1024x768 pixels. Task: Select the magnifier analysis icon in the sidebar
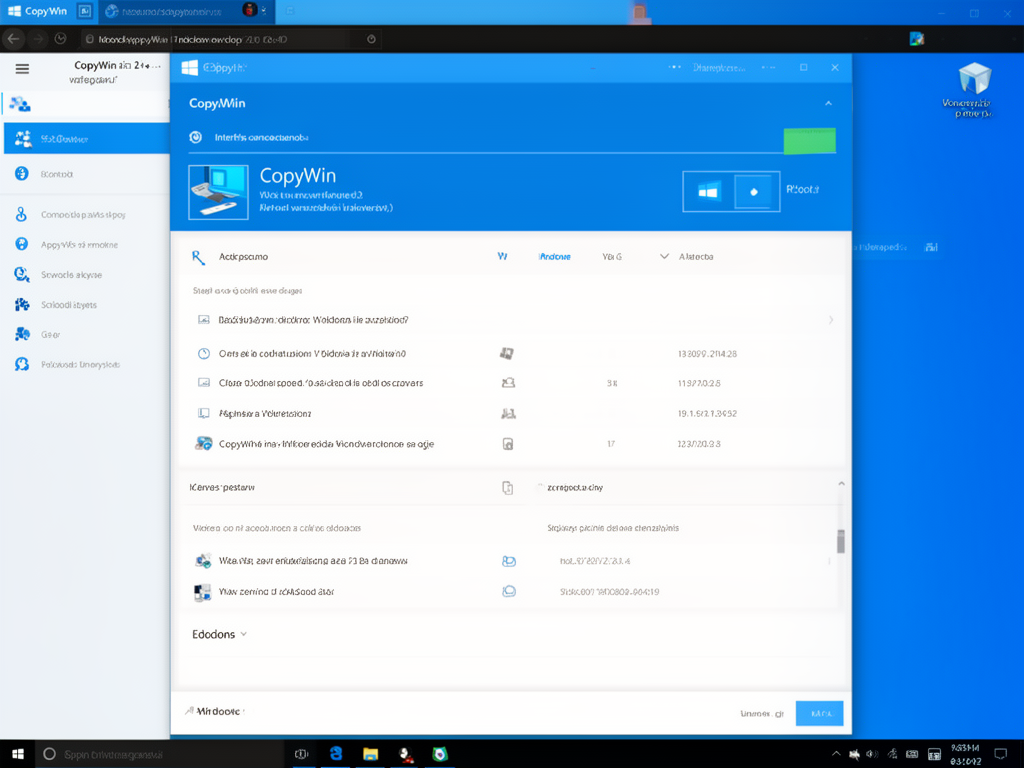click(20, 274)
